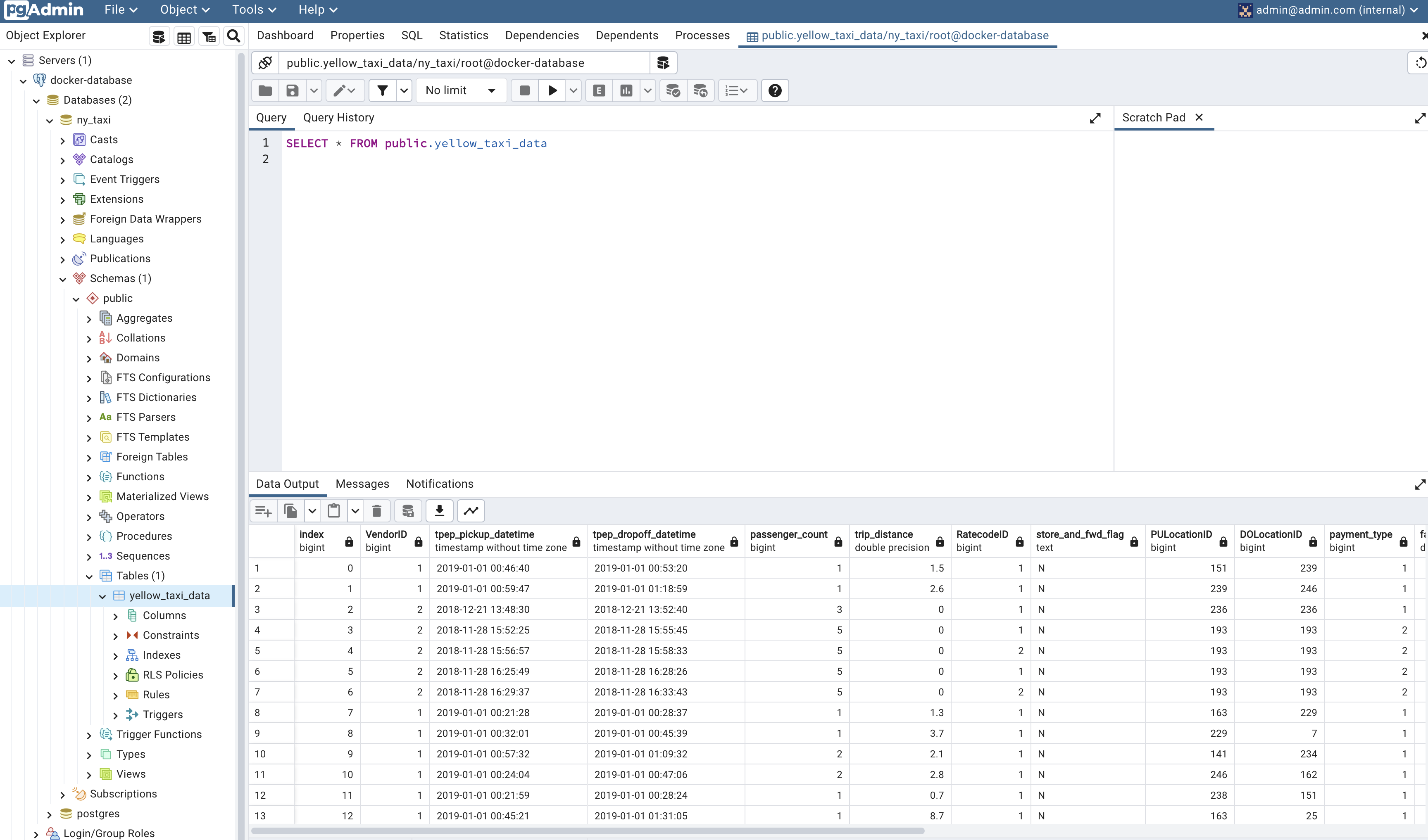Click the Filter funnel icon
Image resolution: width=1428 pixels, height=840 pixels.
tap(383, 90)
